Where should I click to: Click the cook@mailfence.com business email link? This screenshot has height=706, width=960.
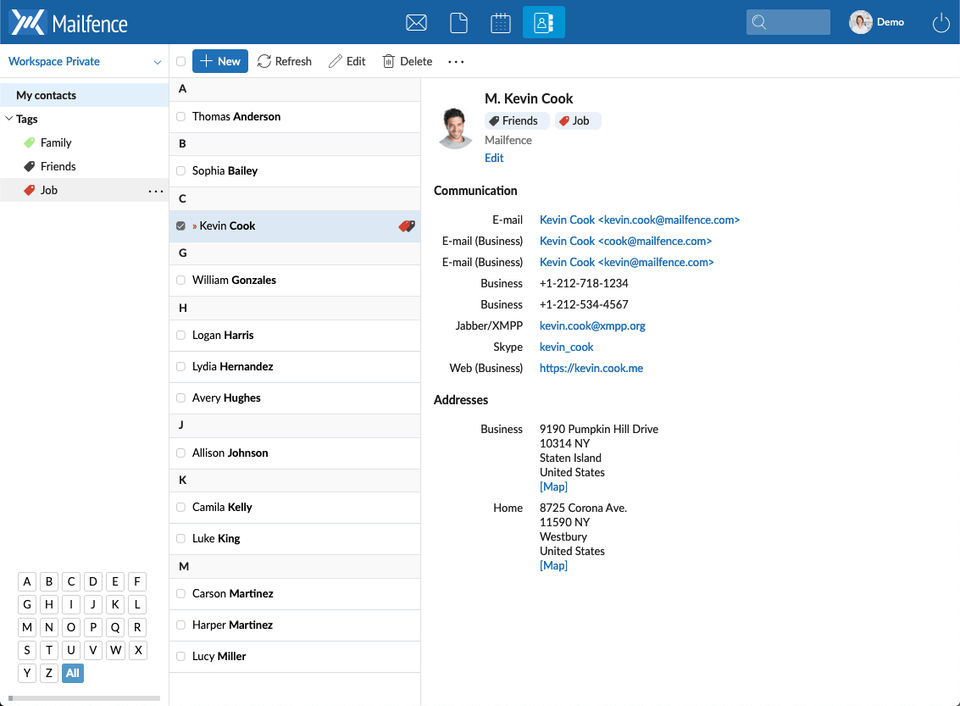click(x=625, y=241)
